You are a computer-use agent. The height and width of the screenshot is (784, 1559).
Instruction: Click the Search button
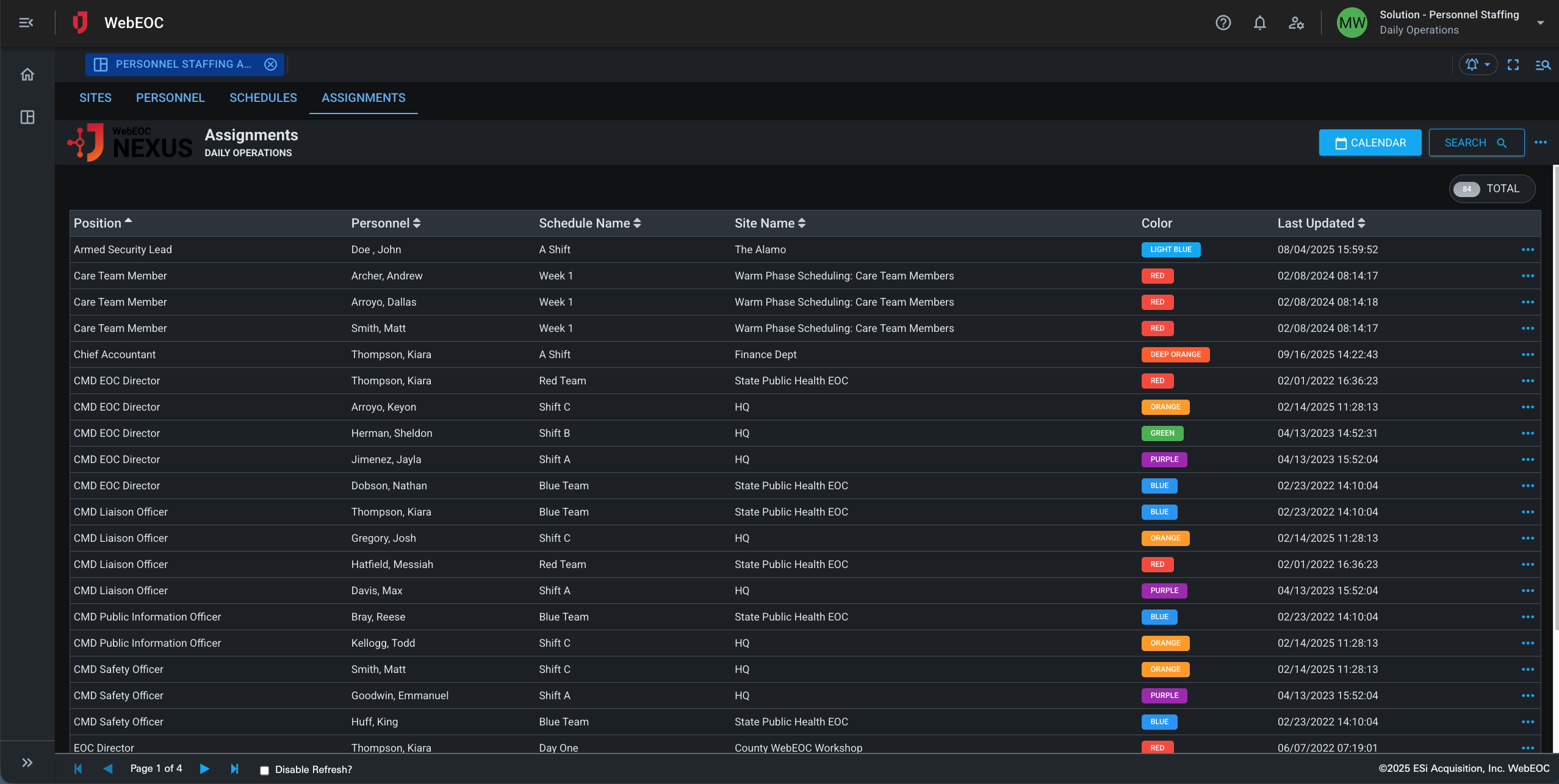1476,143
